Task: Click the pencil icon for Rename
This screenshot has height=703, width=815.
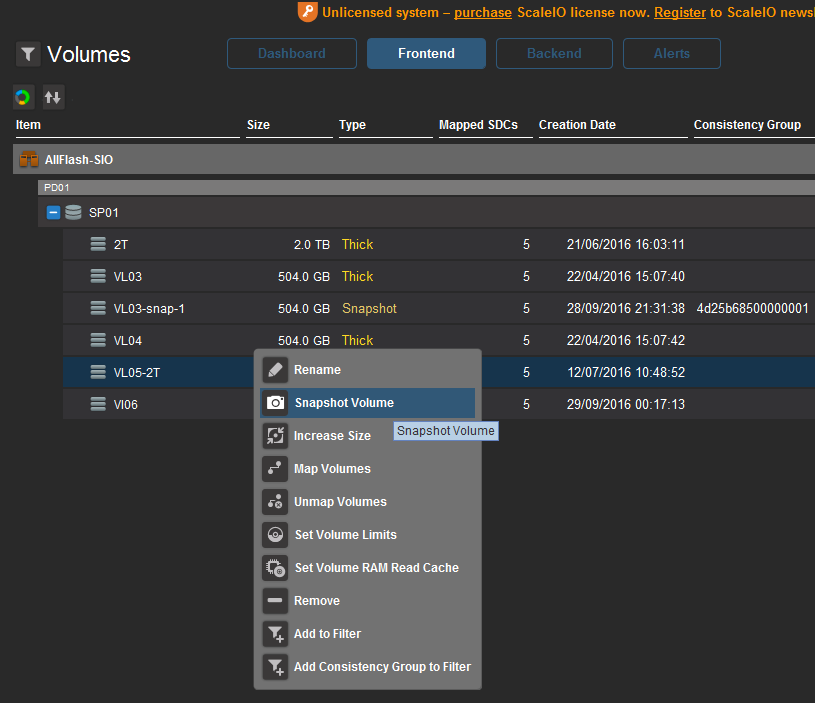Action: pos(275,369)
